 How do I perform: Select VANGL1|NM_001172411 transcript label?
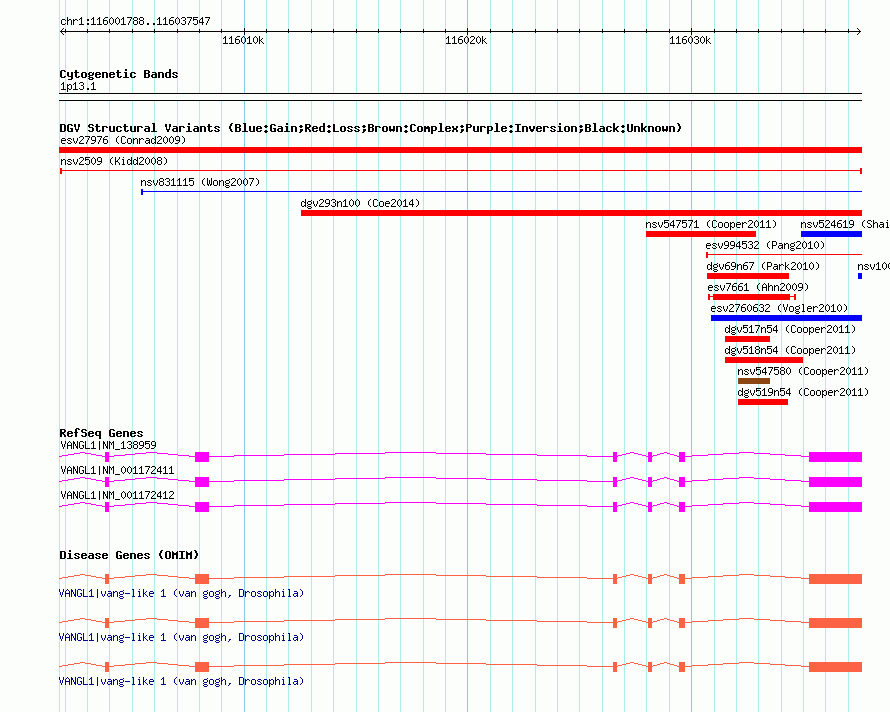[117, 470]
